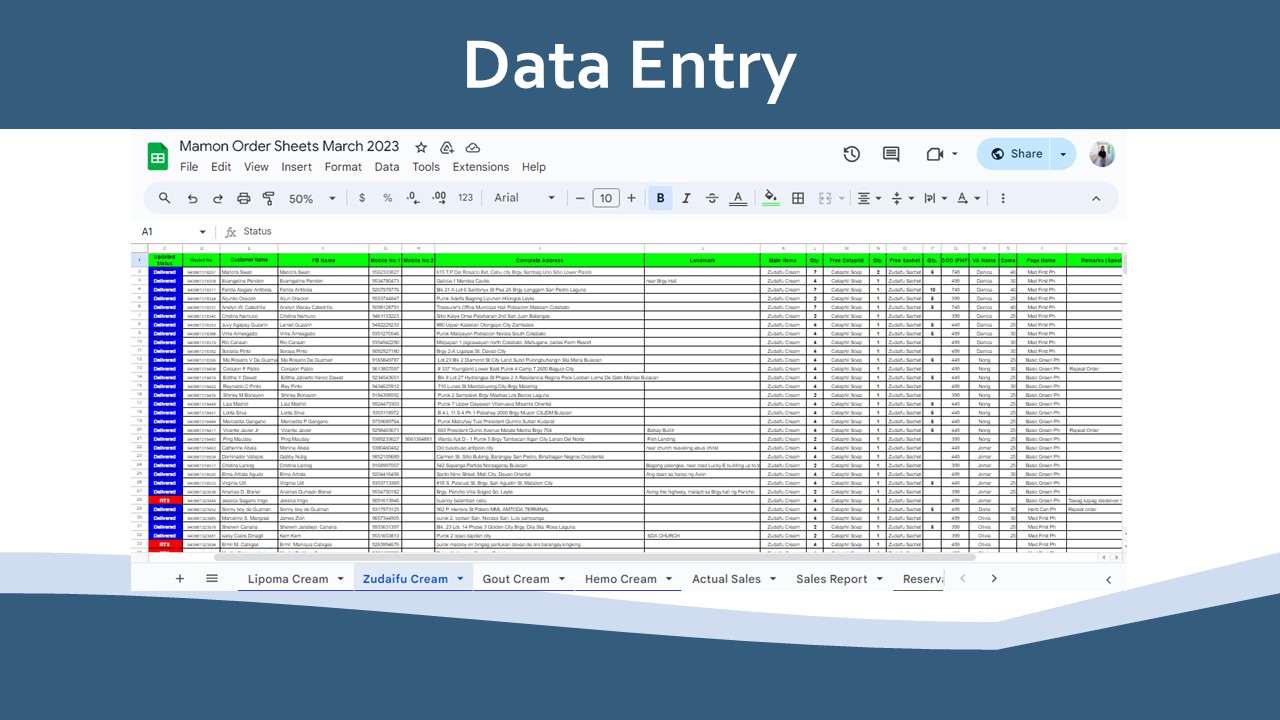Image resolution: width=1280 pixels, height=720 pixels.
Task: Start a Meet call via camera icon
Action: point(935,154)
